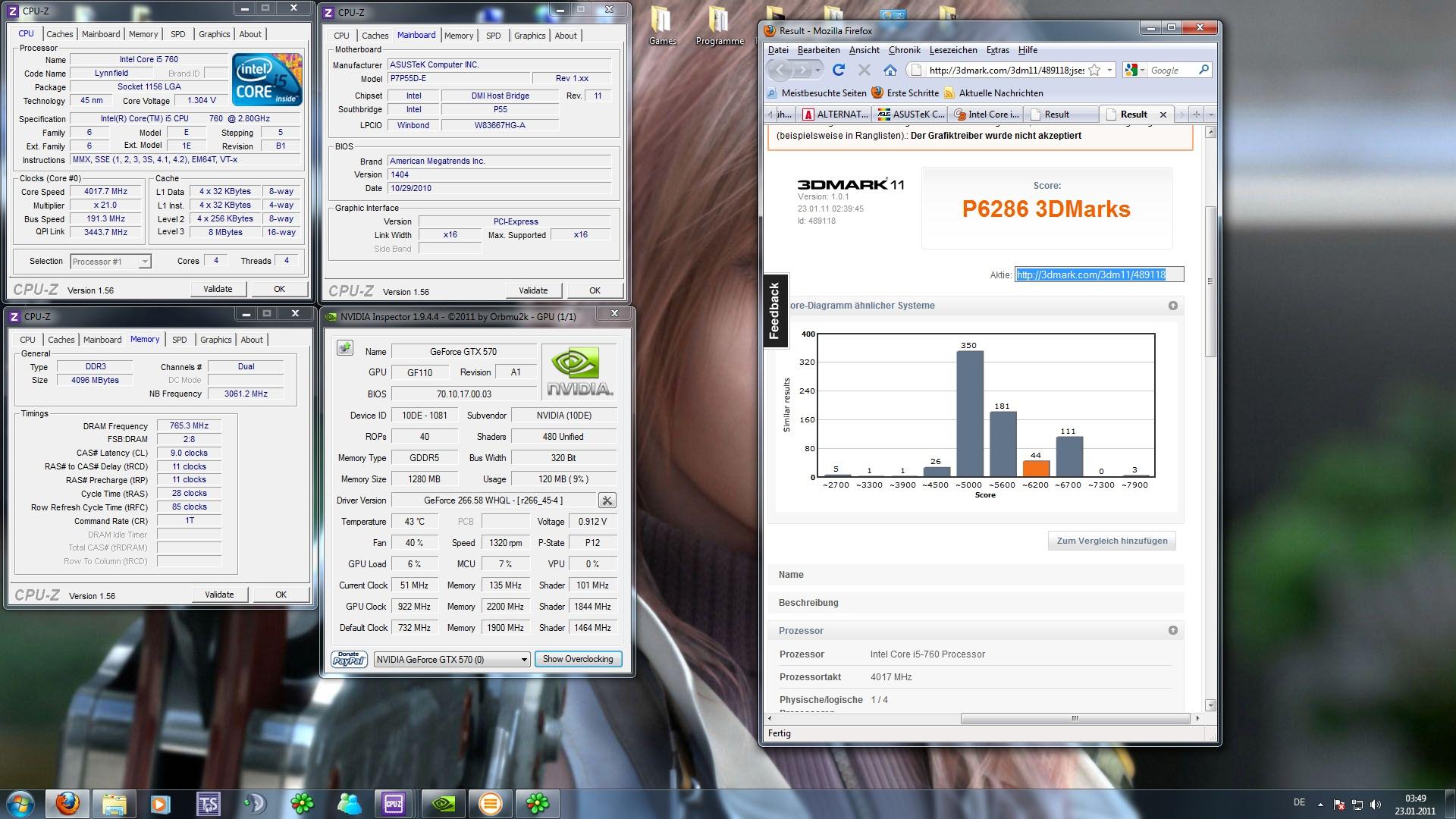Click Validate in the CPU tab window

[x=218, y=289]
